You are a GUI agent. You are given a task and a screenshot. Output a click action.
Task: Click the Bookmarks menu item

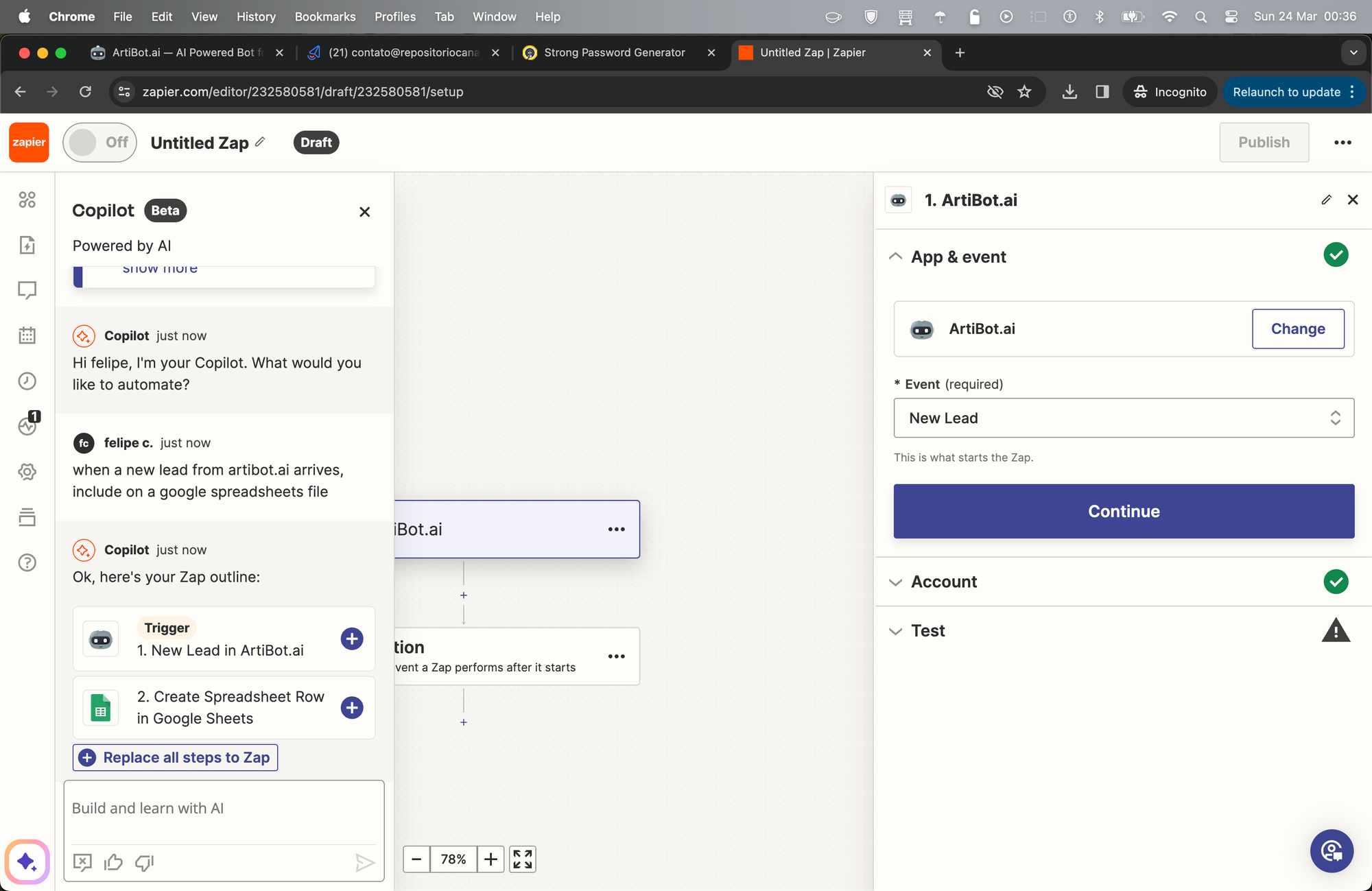pos(325,16)
